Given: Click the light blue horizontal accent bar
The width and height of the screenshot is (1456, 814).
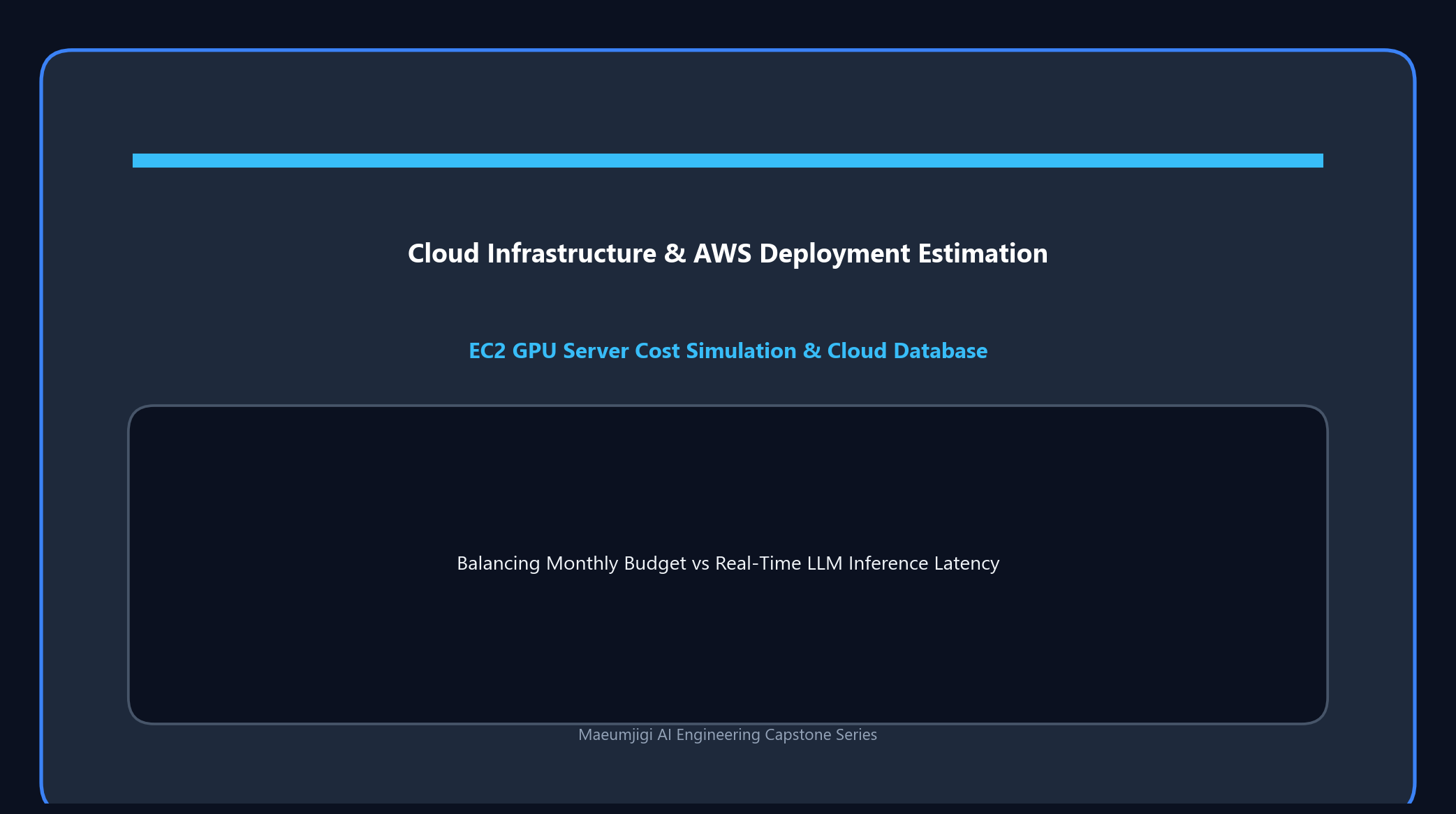Looking at the screenshot, I should [x=728, y=161].
